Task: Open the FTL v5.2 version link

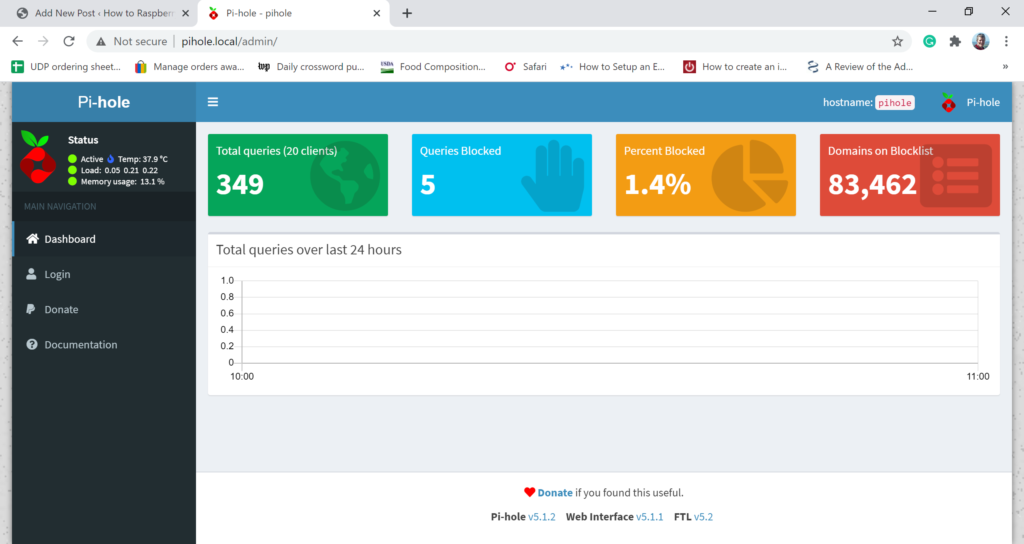Action: coord(703,517)
